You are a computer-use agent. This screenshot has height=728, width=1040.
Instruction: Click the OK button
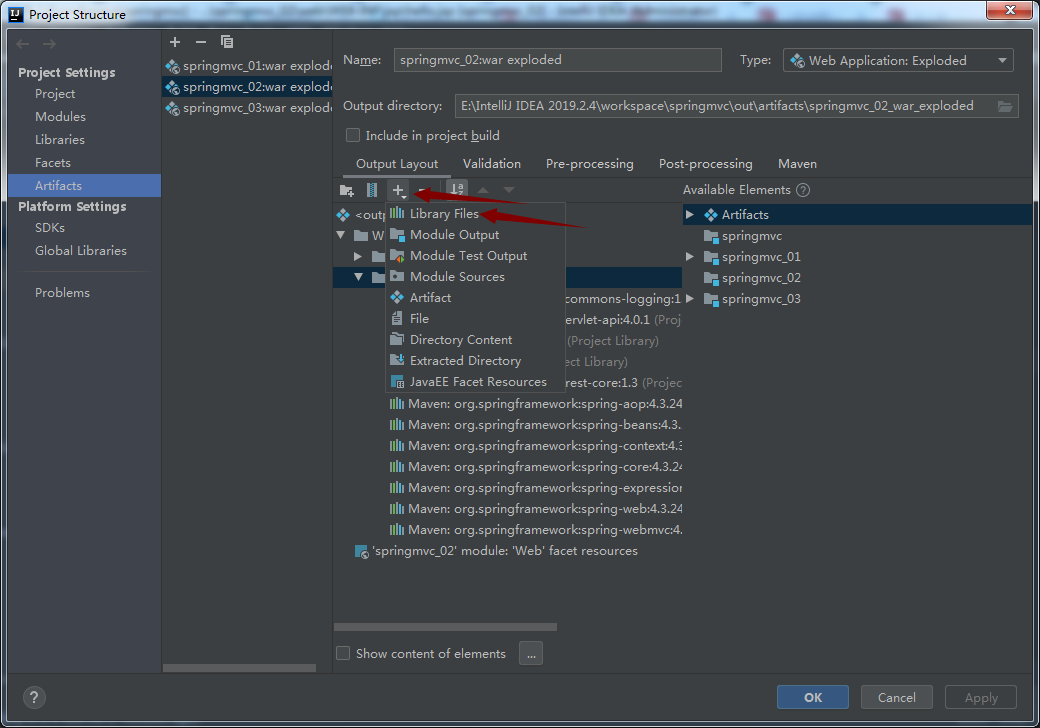(x=812, y=698)
